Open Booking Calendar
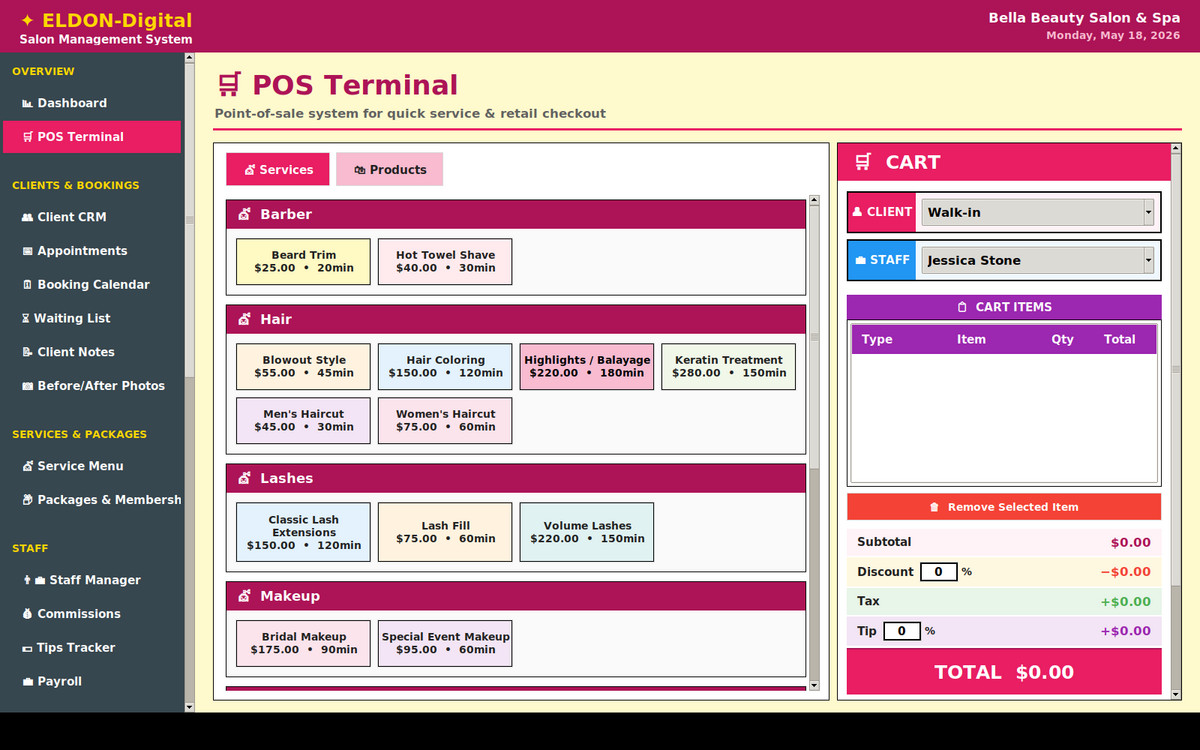This screenshot has width=1200, height=750. point(92,285)
